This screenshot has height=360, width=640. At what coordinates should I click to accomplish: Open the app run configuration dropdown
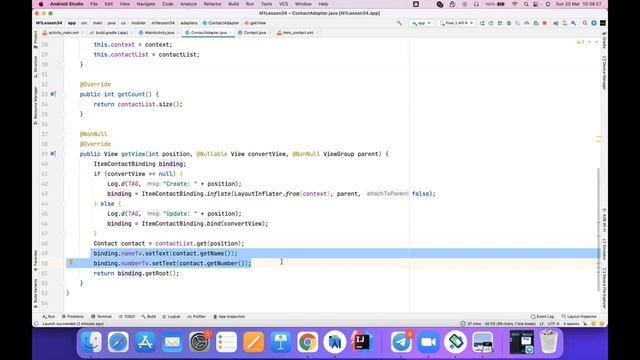(421, 23)
